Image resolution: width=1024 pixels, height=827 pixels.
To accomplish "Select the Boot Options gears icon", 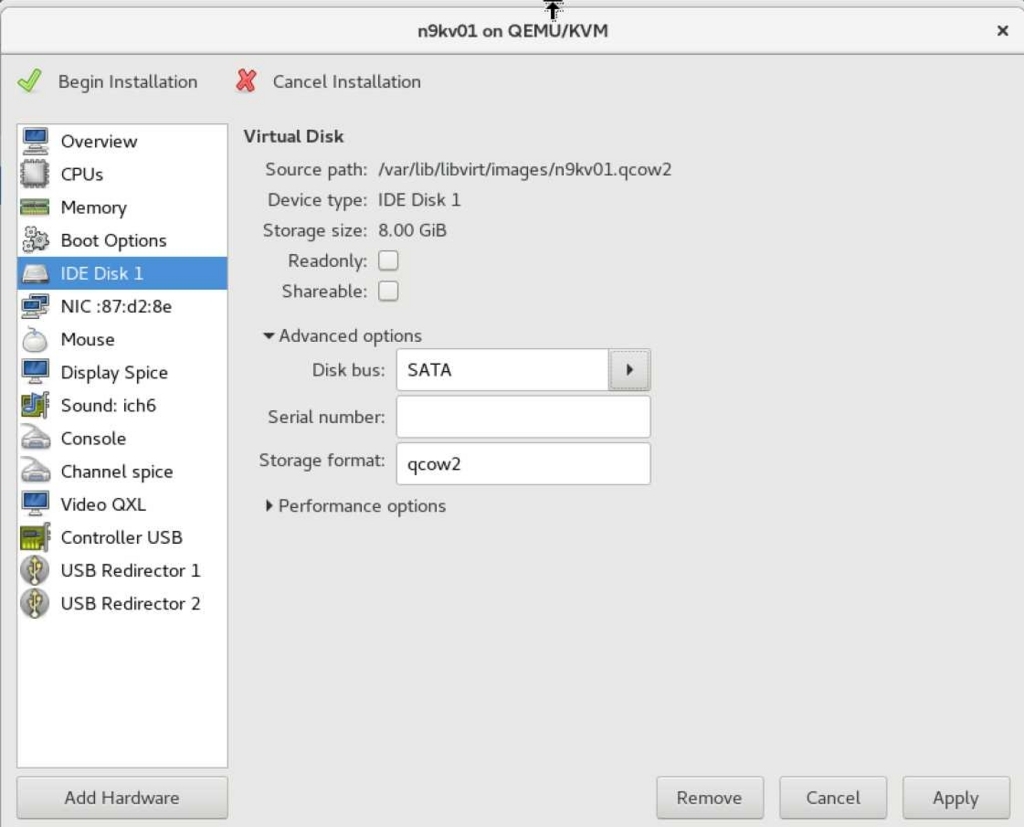I will point(35,240).
